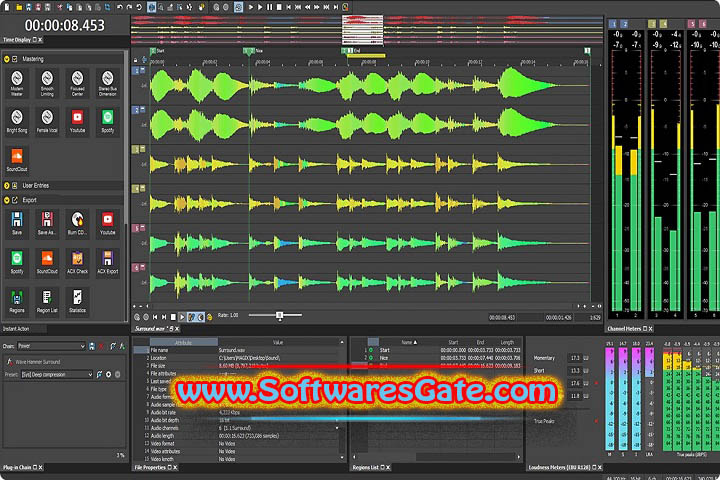Select the Nice region row in Regions List
Viewport: 720px width, 480px height.
click(444, 358)
